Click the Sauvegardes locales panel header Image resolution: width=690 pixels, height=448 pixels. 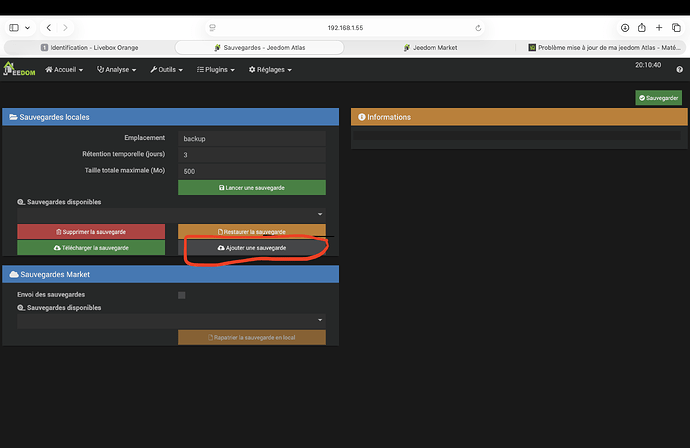(171, 117)
